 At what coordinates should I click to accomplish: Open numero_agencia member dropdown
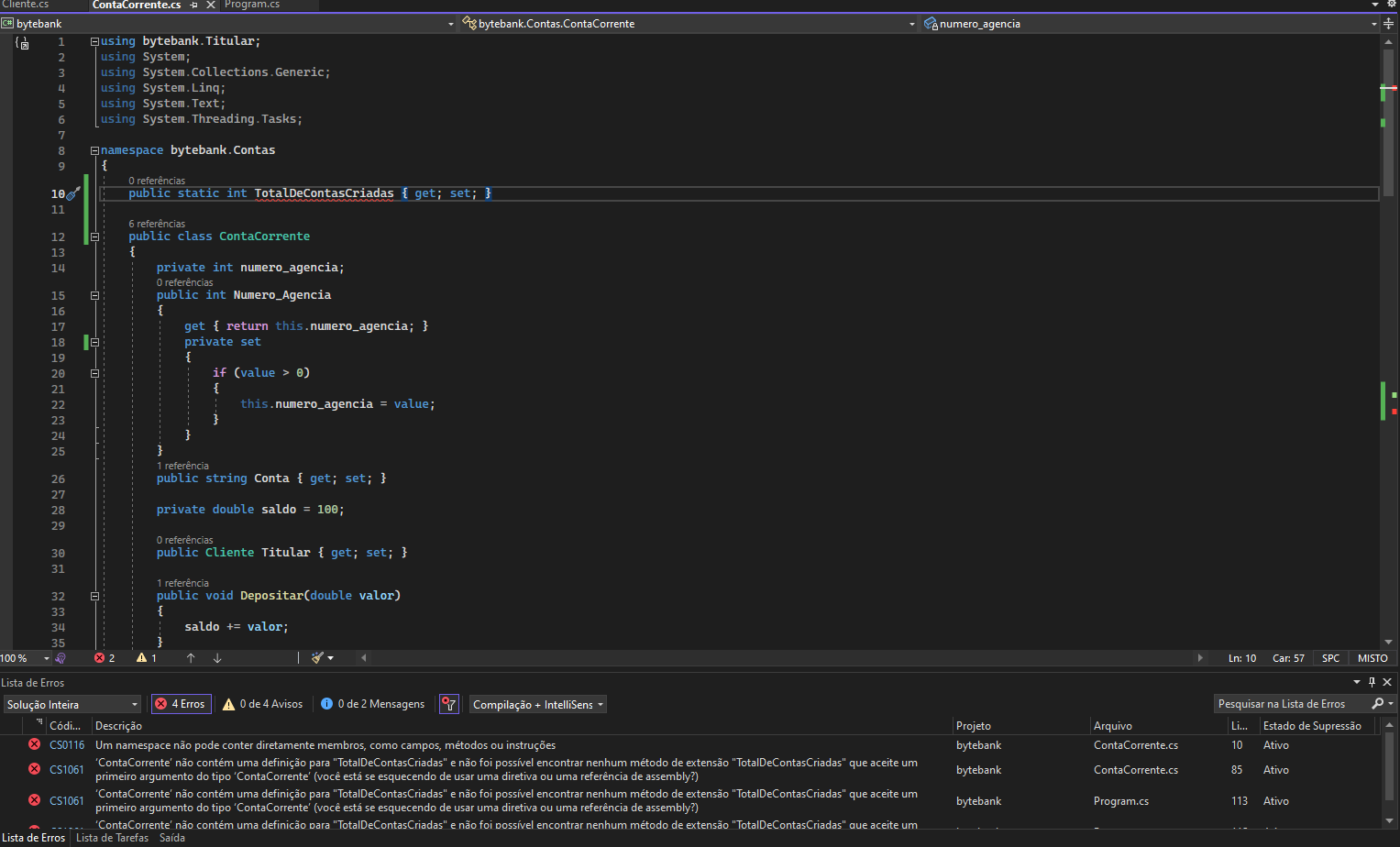pos(1150,24)
